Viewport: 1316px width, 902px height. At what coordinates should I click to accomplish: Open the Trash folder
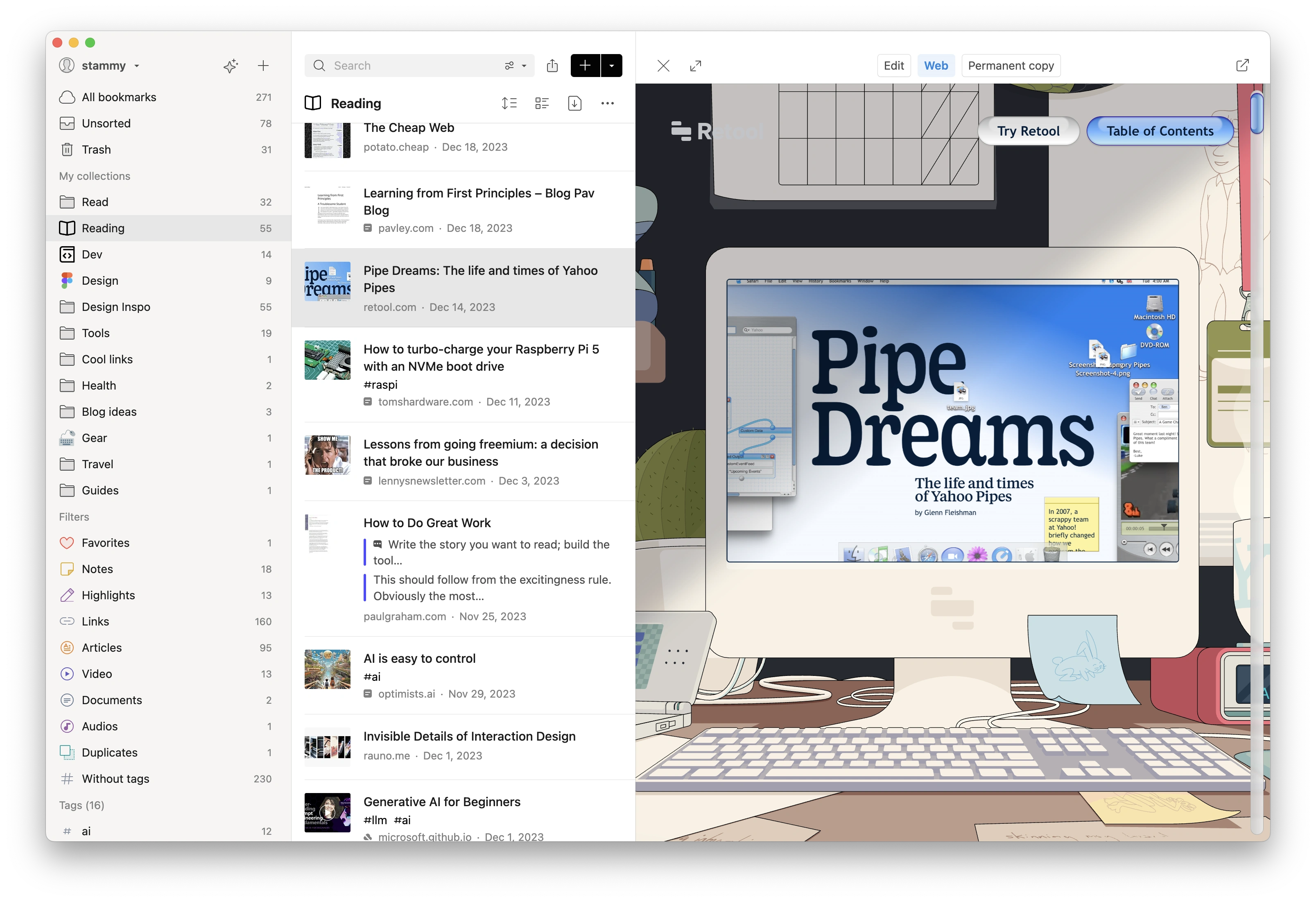point(168,150)
